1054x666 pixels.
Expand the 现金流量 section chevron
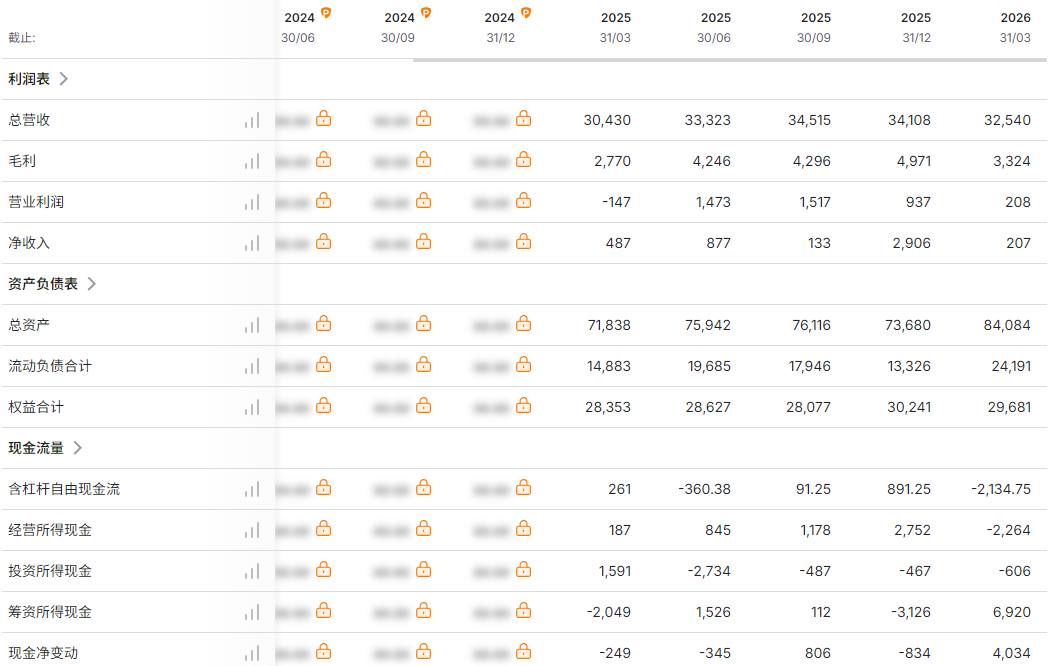tap(78, 448)
